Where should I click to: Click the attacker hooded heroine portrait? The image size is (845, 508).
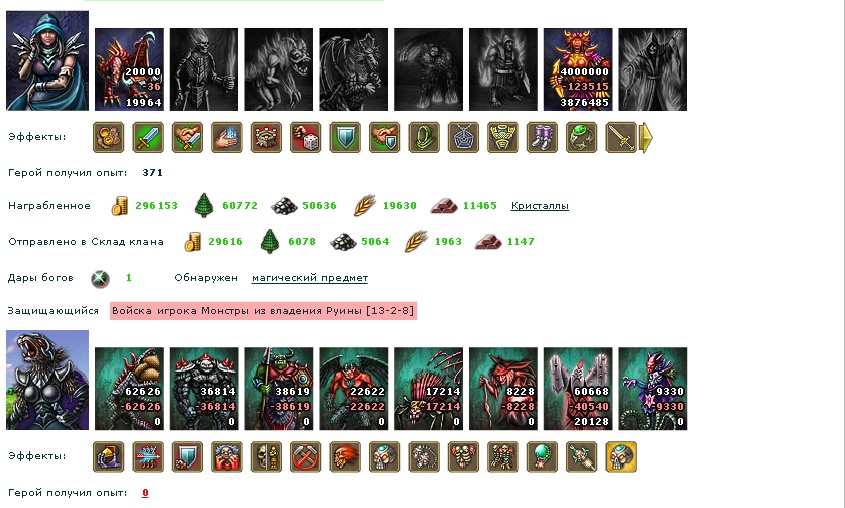pos(47,61)
